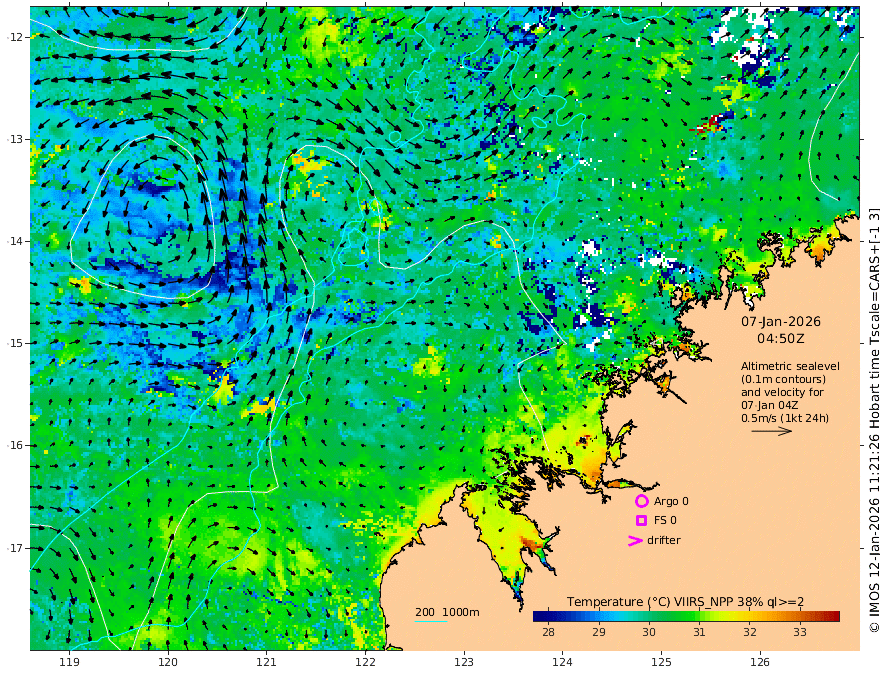Click the latitude axis label '-14'
The image size is (880, 680).
(x=15, y=241)
